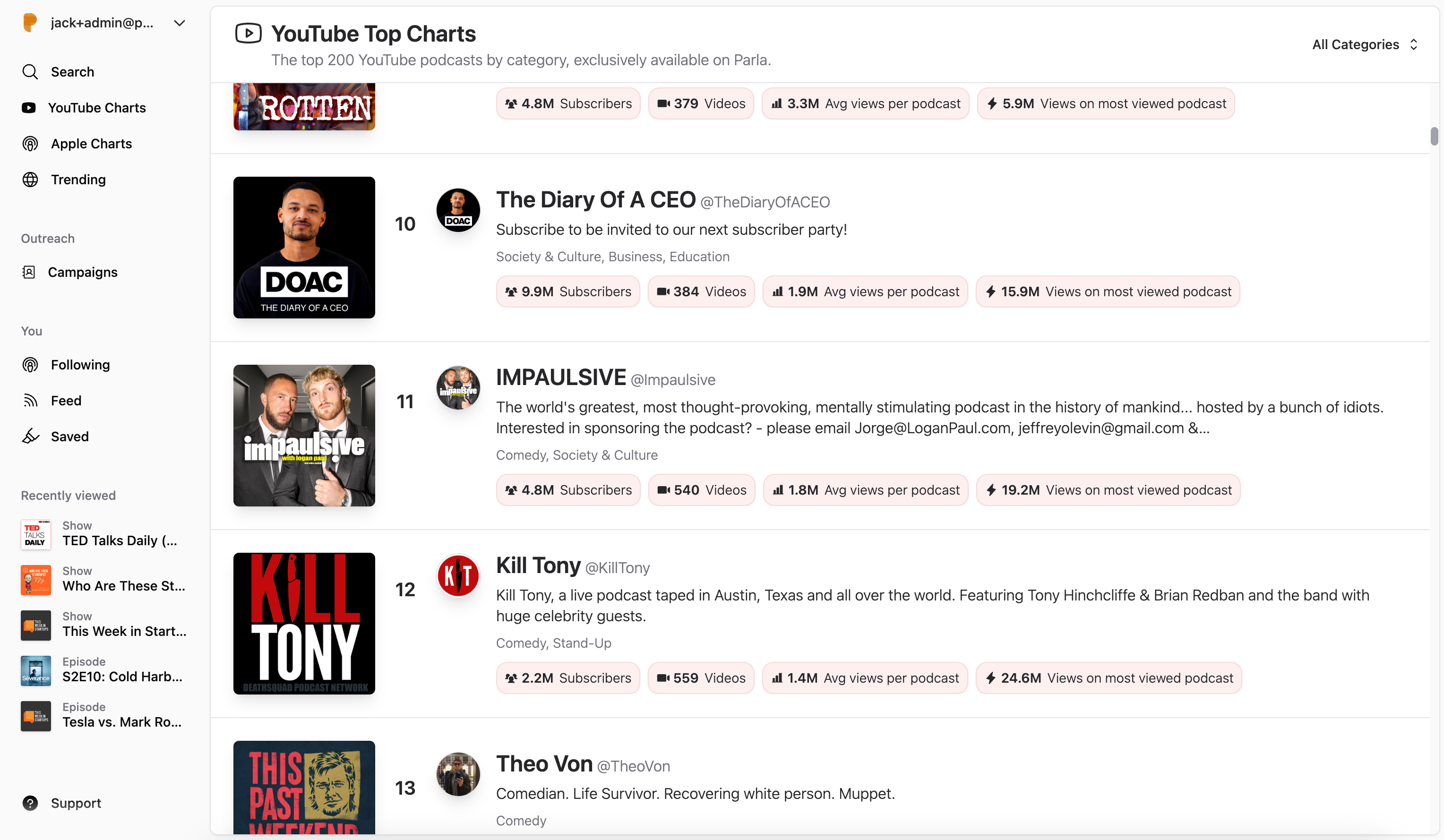Open The Diary Of A CEO title

595,200
